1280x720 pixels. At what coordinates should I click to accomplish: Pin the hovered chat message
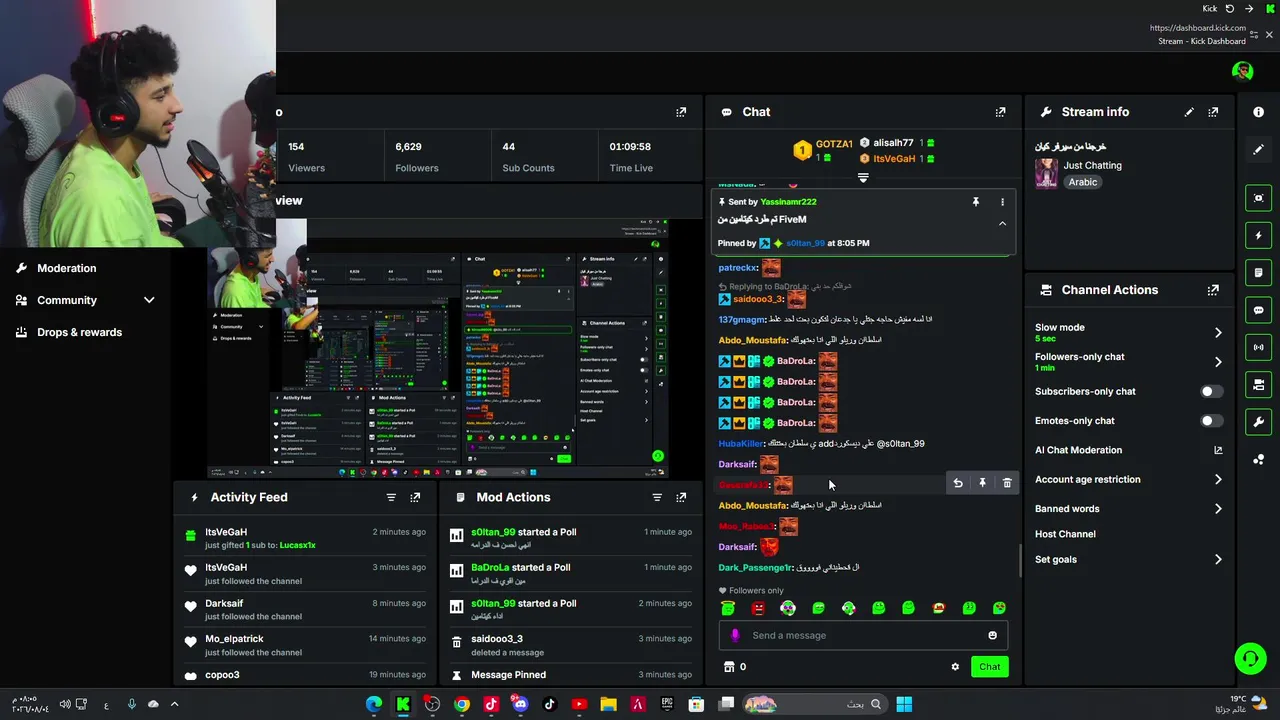pyautogui.click(x=982, y=483)
